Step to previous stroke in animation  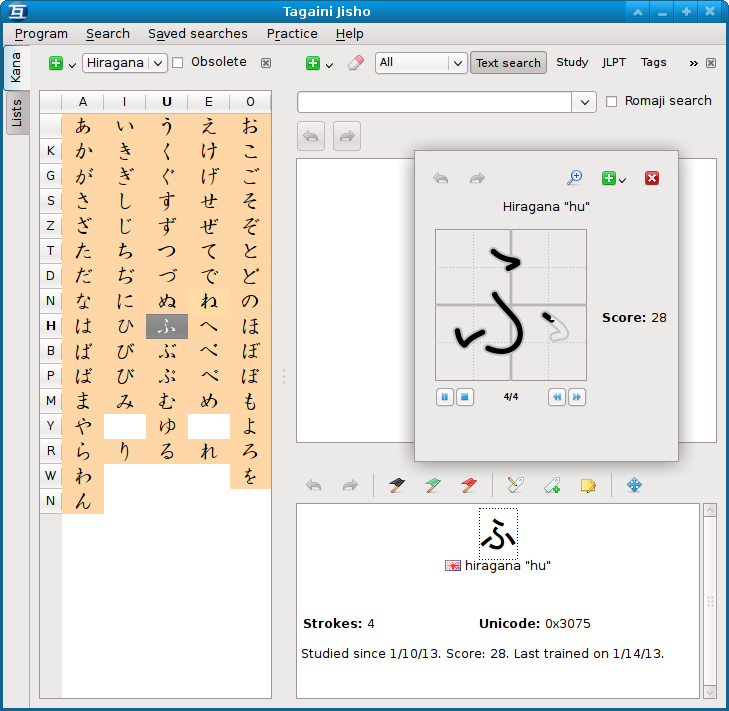[x=557, y=397]
